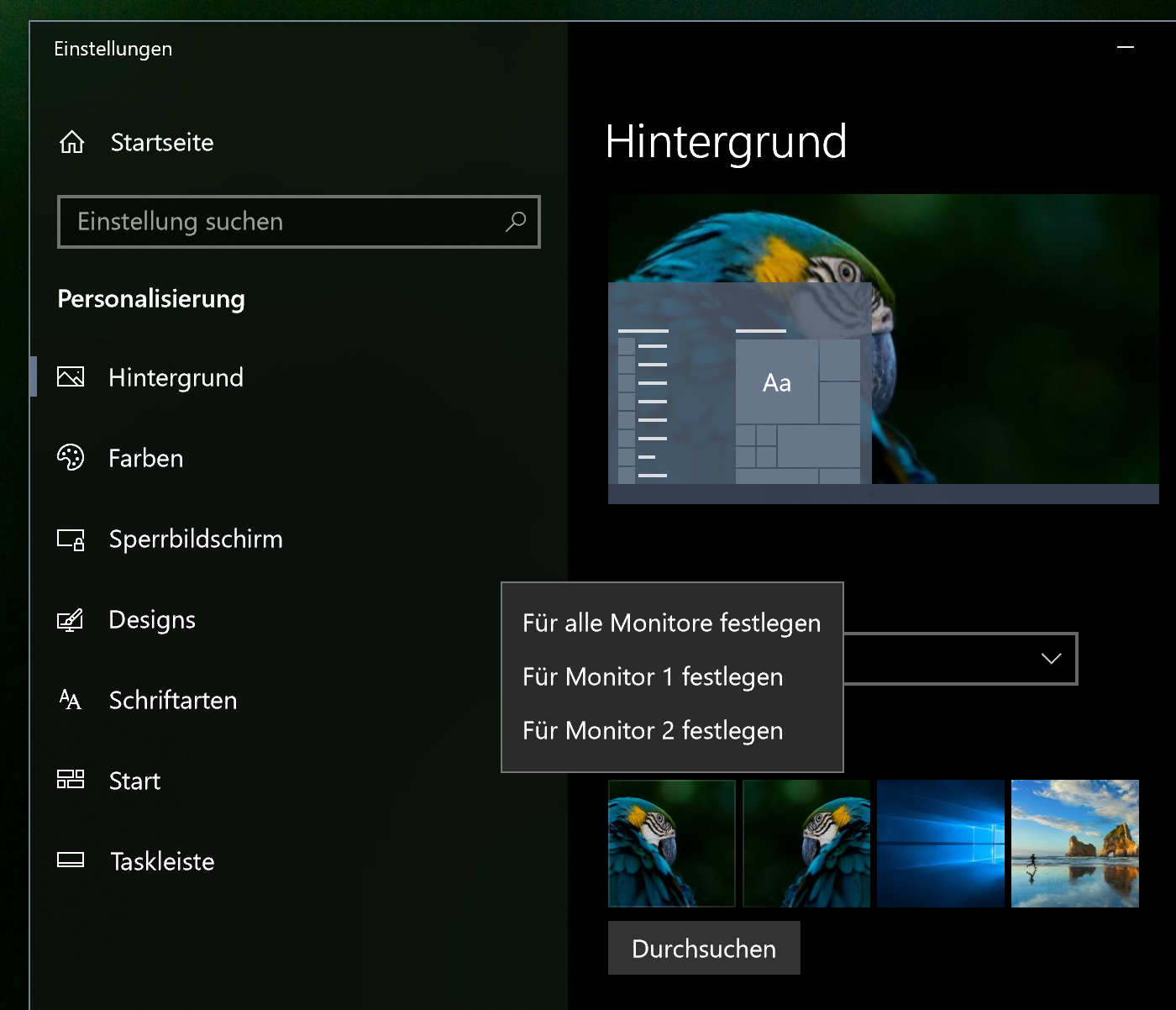Choose 'Für alle Monitore festlegen'

click(671, 623)
